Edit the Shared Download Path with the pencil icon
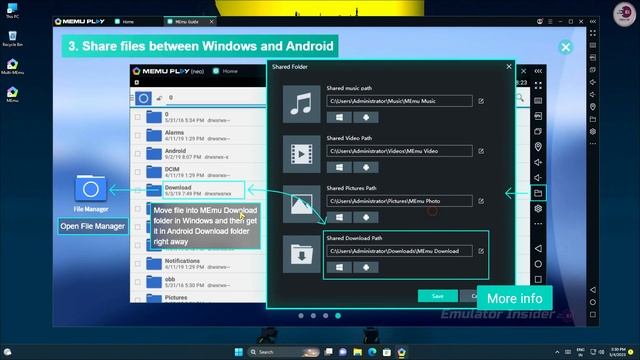Image resolution: width=640 pixels, height=360 pixels. [x=481, y=251]
